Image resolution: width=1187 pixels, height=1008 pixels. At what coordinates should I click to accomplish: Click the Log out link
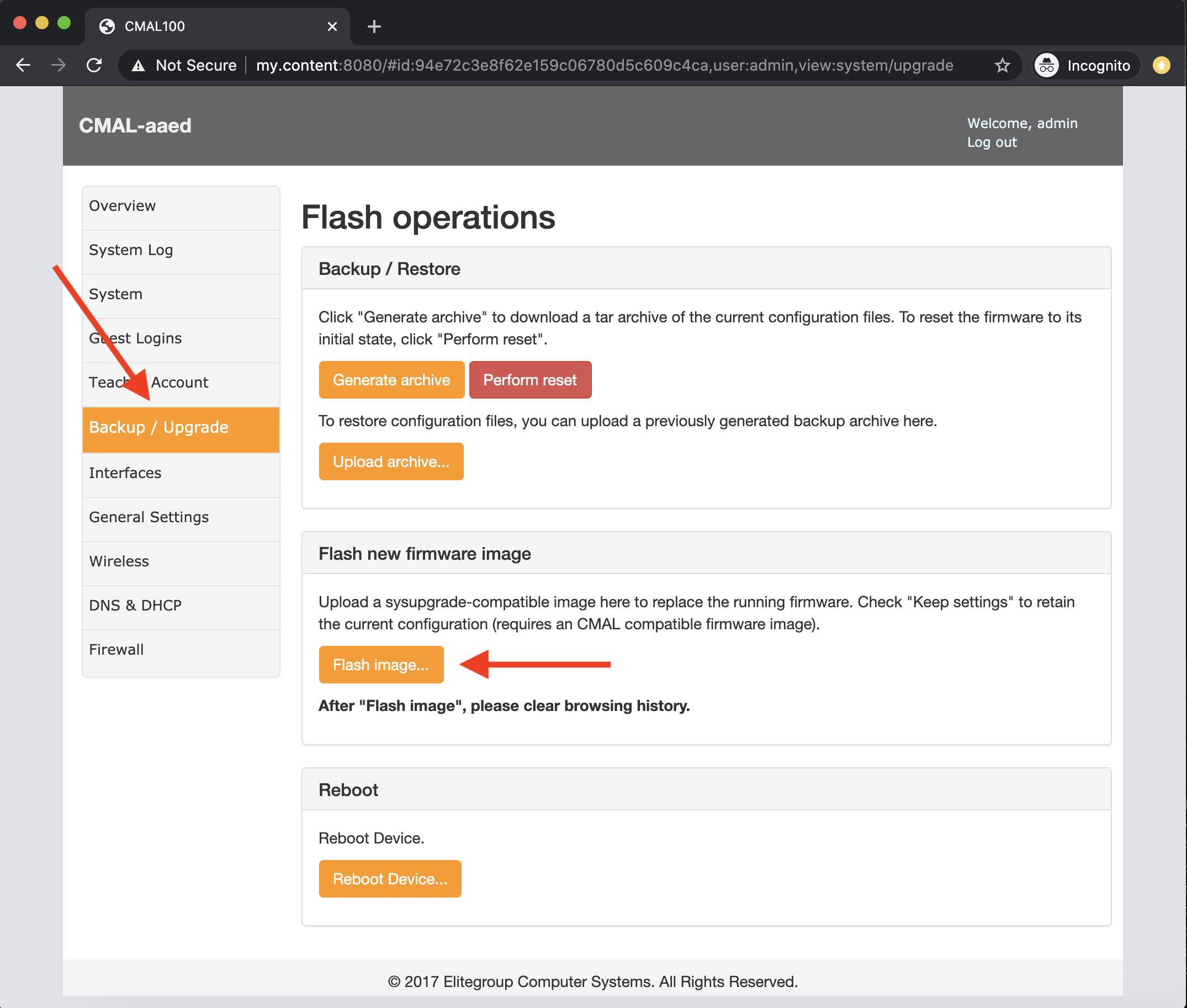[x=992, y=142]
